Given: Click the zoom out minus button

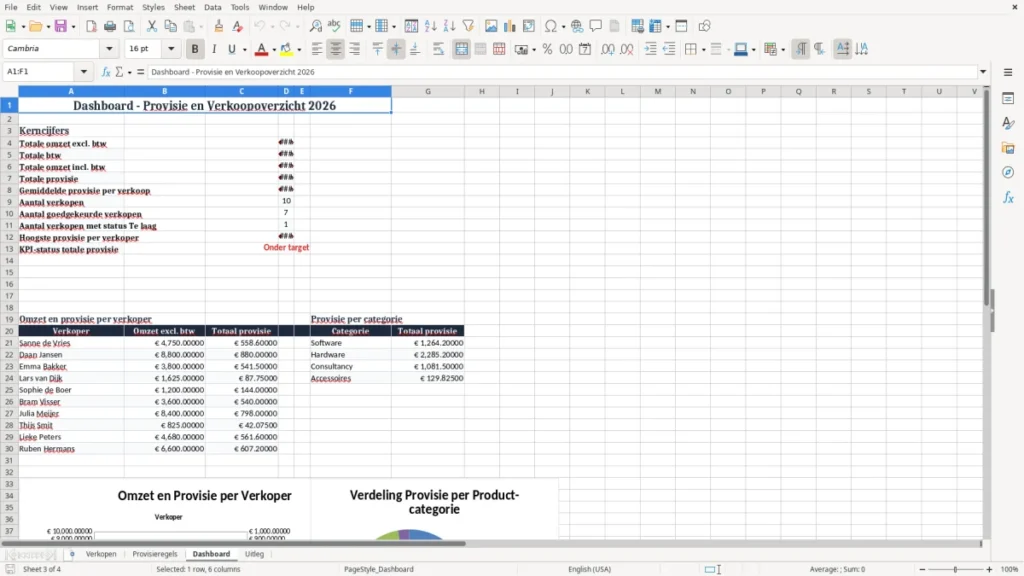Looking at the screenshot, I should click(922, 569).
